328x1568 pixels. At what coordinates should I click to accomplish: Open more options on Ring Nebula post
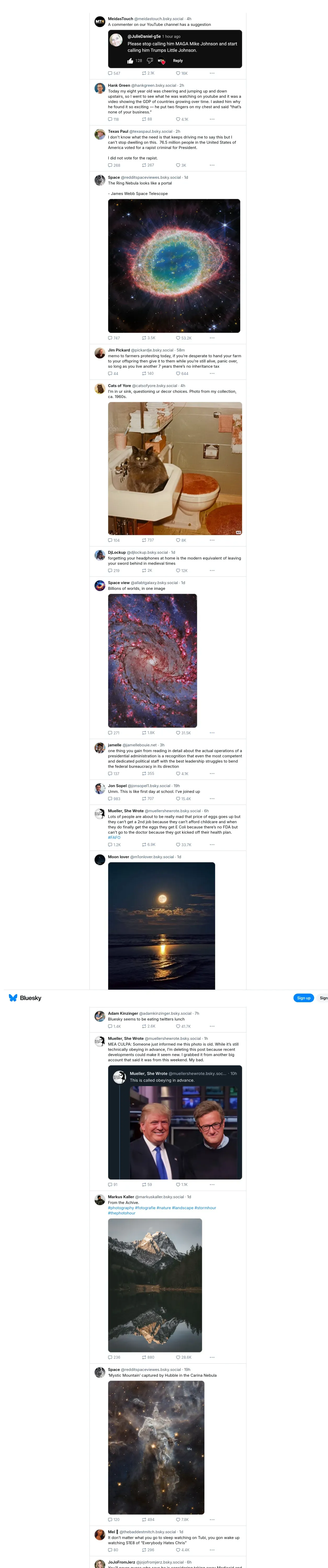[x=212, y=338]
